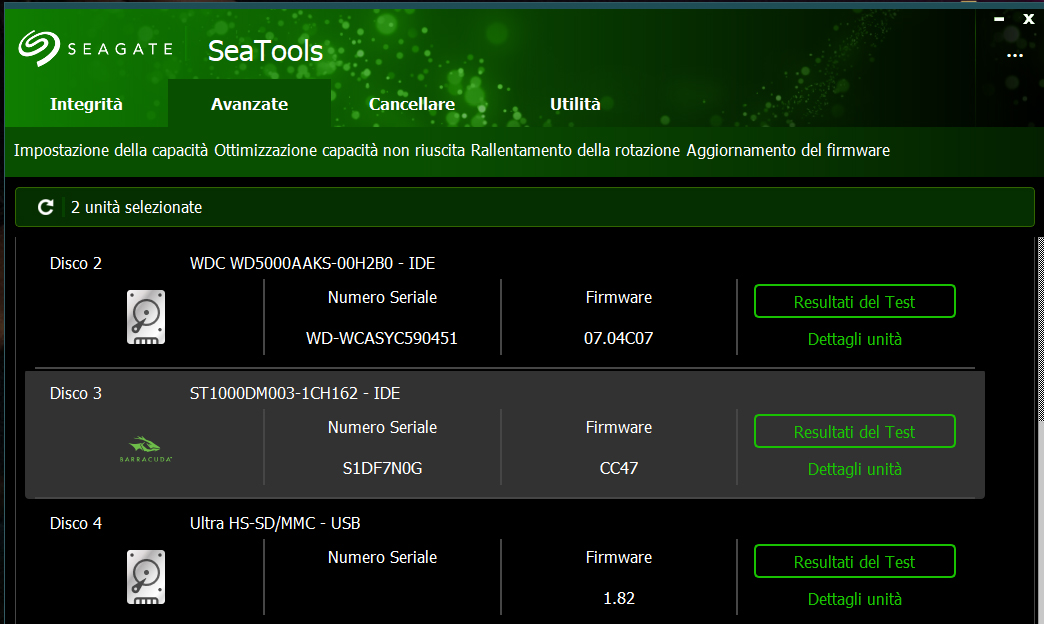Select drive row ST1000DM003-1CH162 - IDE
This screenshot has width=1044, height=624.
click(x=505, y=434)
